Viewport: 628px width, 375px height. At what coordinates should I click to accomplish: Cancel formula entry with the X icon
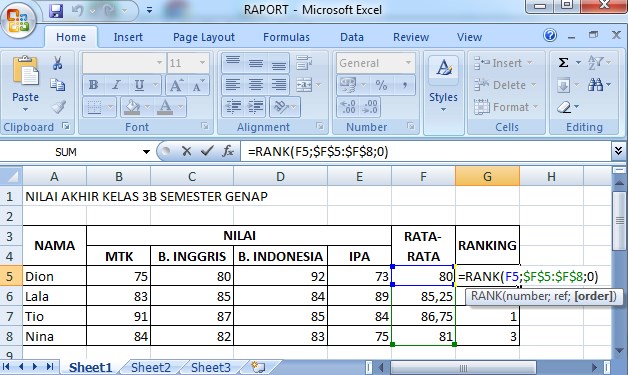[x=186, y=151]
